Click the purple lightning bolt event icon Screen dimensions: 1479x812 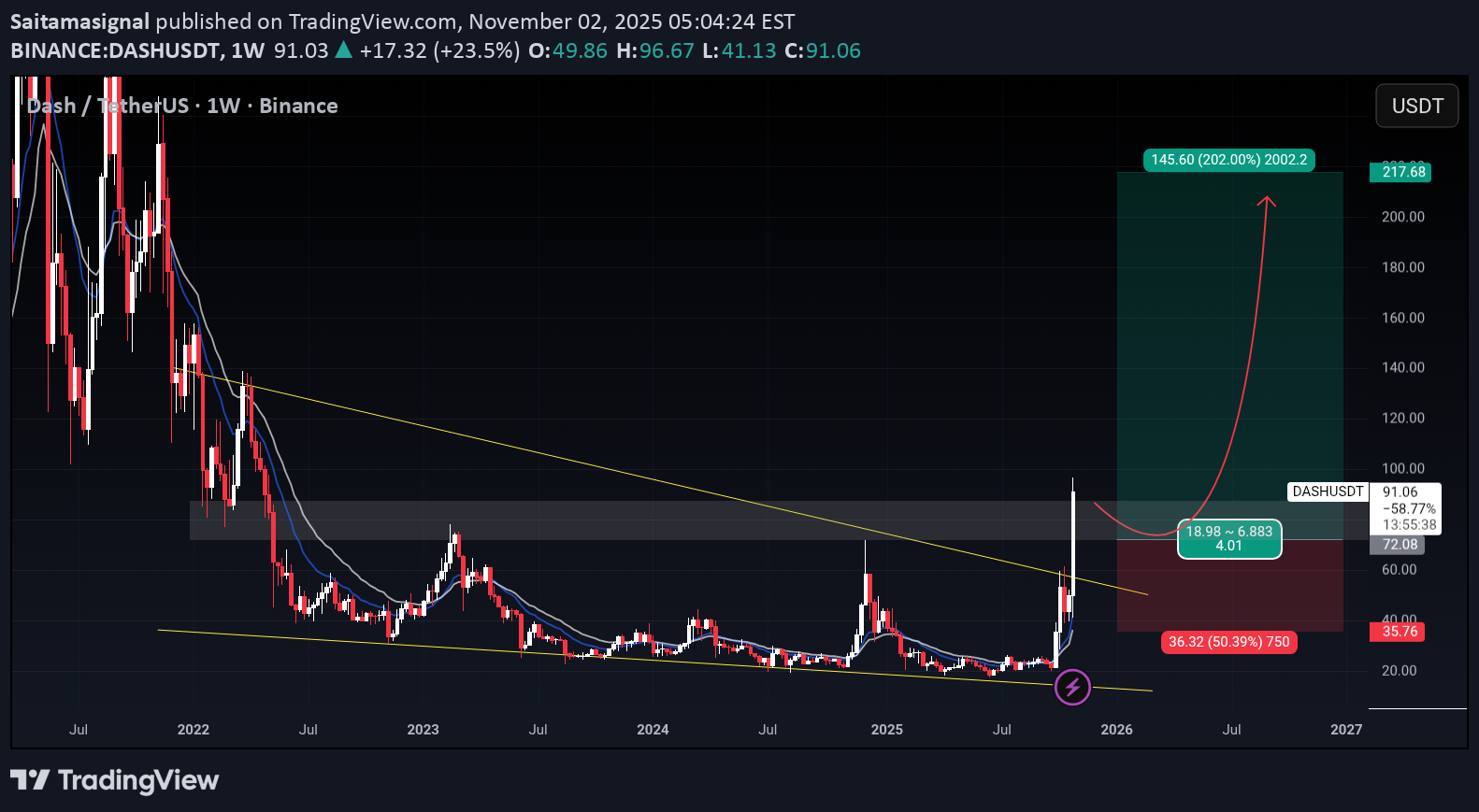(x=1072, y=689)
